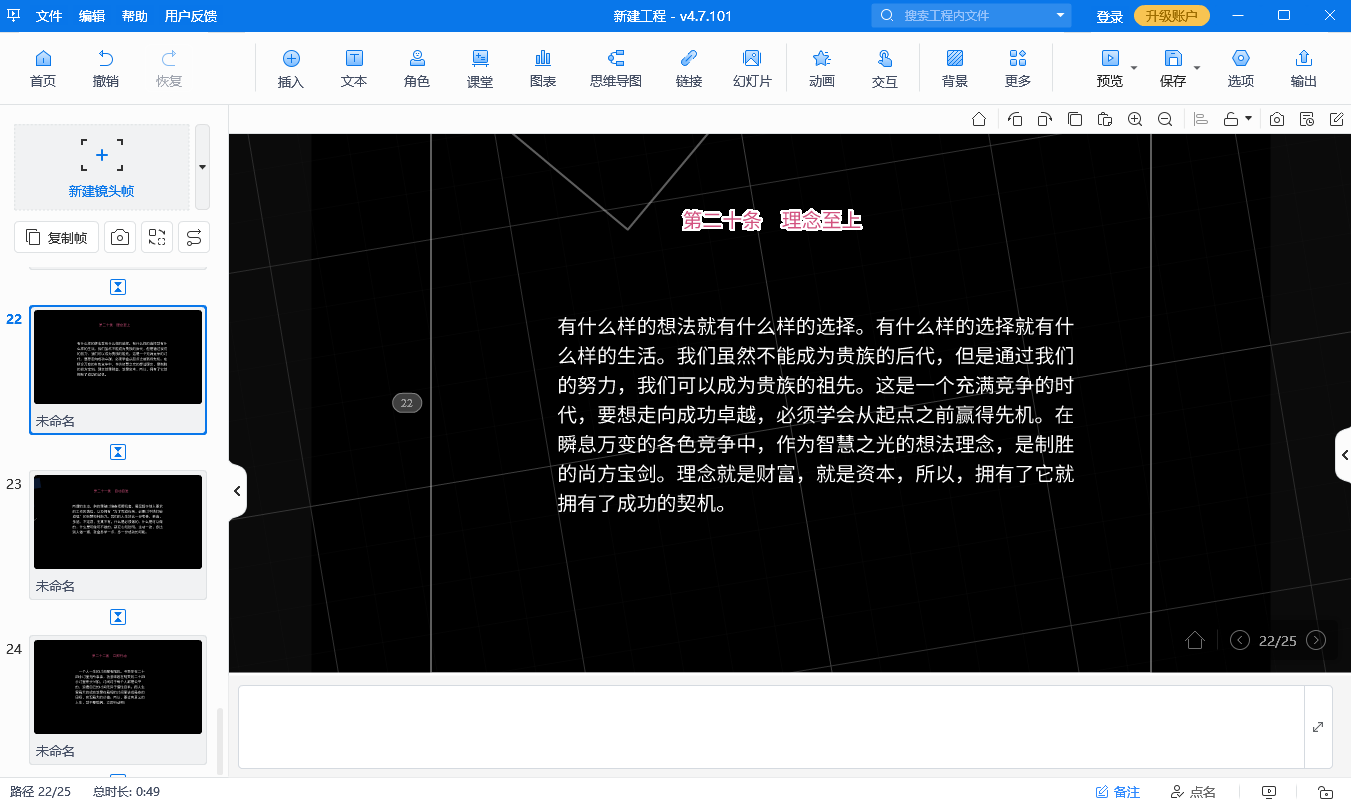This screenshot has width=1351, height=803.
Task: Open the timed list icon in canvas toolbar
Action: (1307, 119)
